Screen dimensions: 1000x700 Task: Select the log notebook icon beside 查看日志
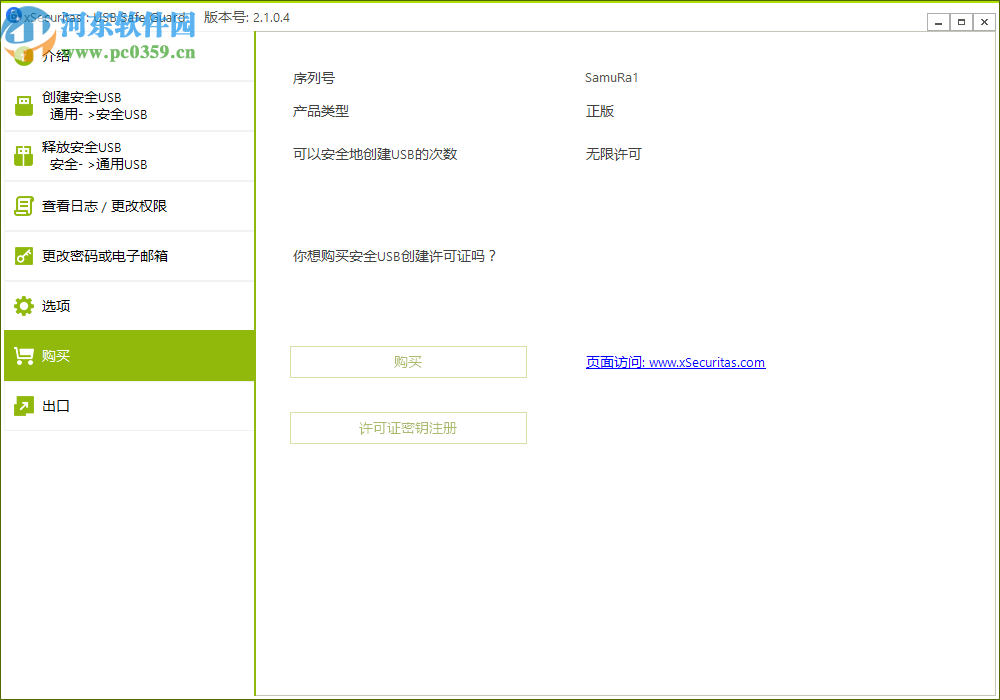coord(23,205)
